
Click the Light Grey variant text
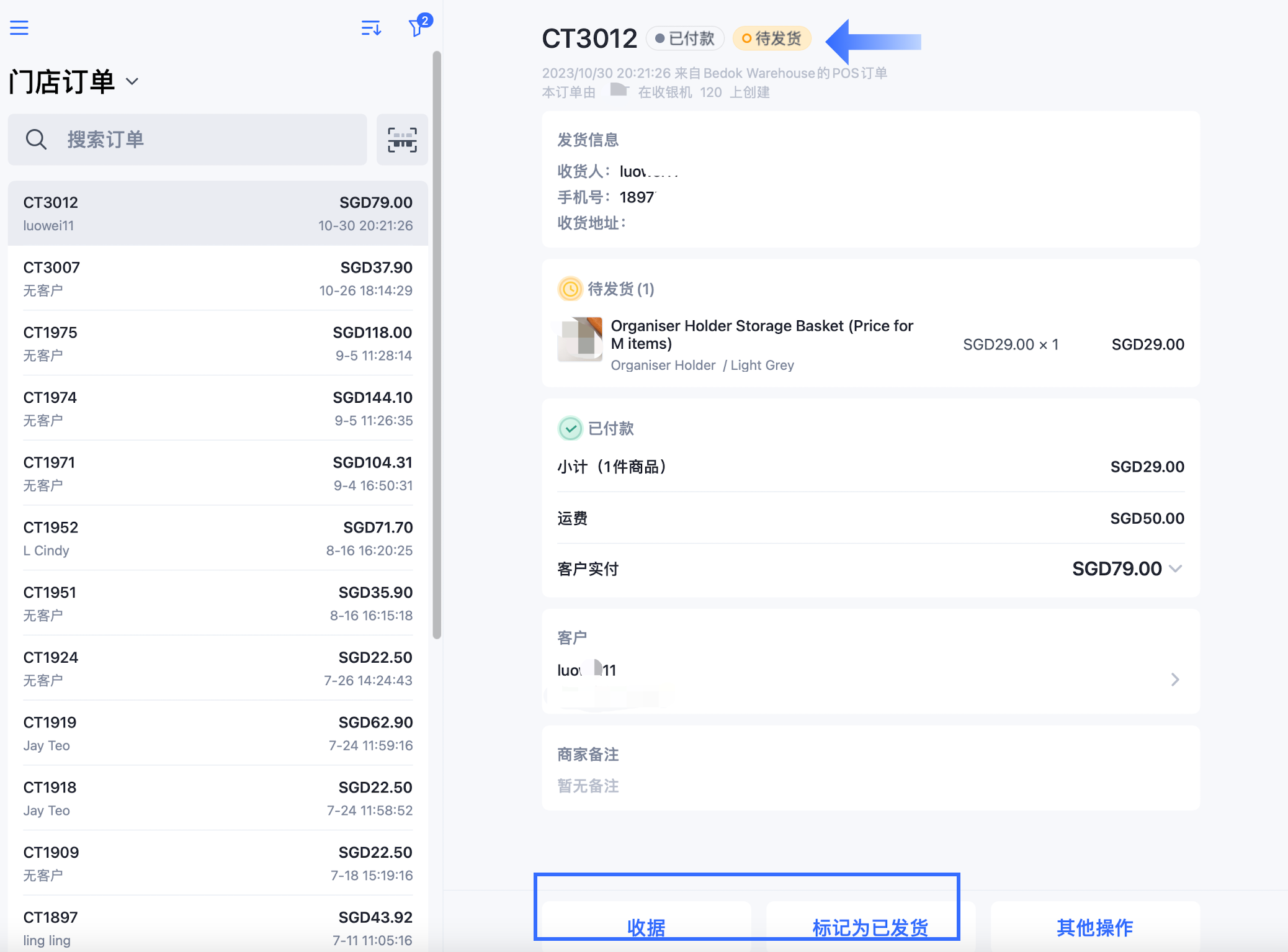click(x=762, y=365)
